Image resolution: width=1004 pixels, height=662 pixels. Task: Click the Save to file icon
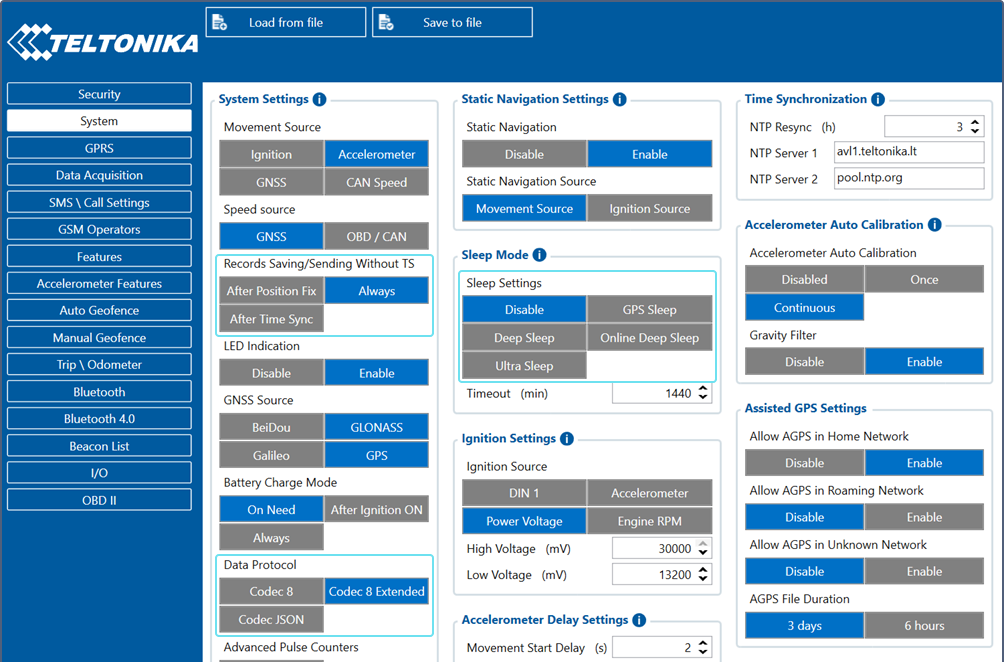pyautogui.click(x=386, y=22)
